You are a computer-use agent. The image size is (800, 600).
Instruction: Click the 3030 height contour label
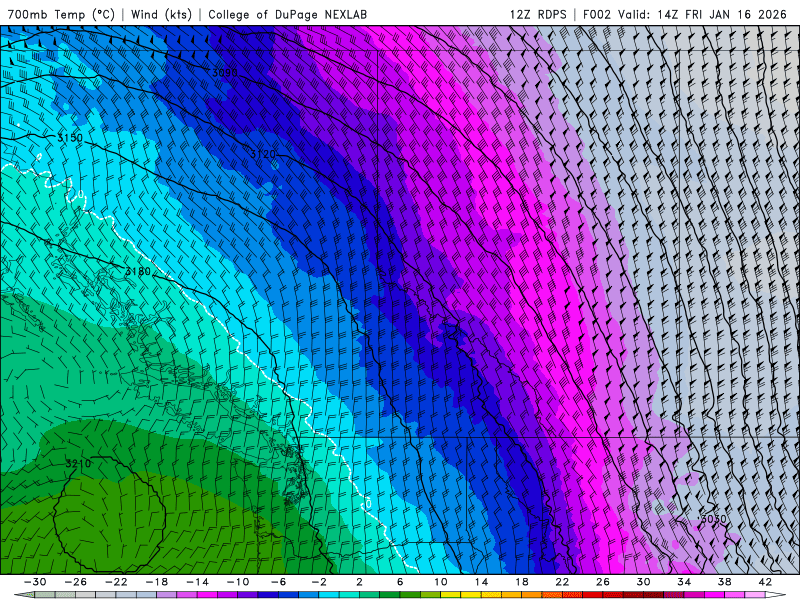[x=713, y=519]
